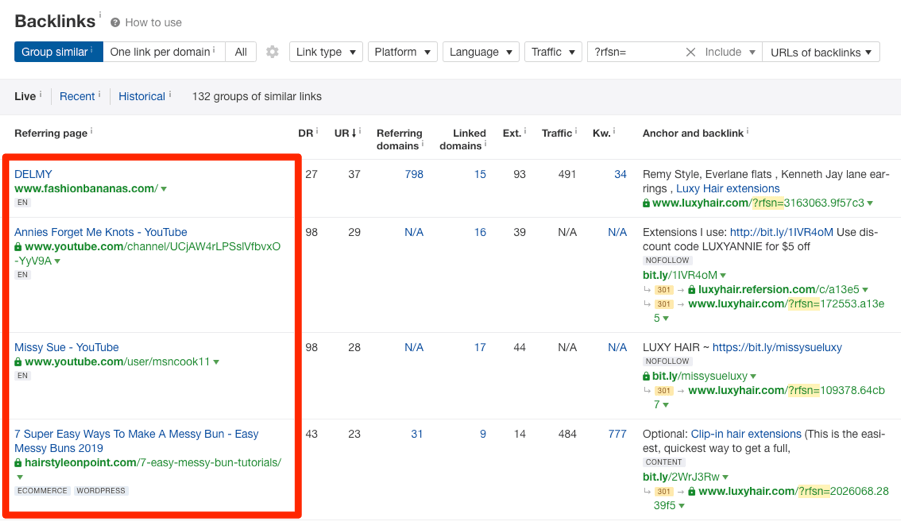Open luxyhair.refersion.com/c/a13e5 redirect
901x522 pixels.
click(779, 289)
